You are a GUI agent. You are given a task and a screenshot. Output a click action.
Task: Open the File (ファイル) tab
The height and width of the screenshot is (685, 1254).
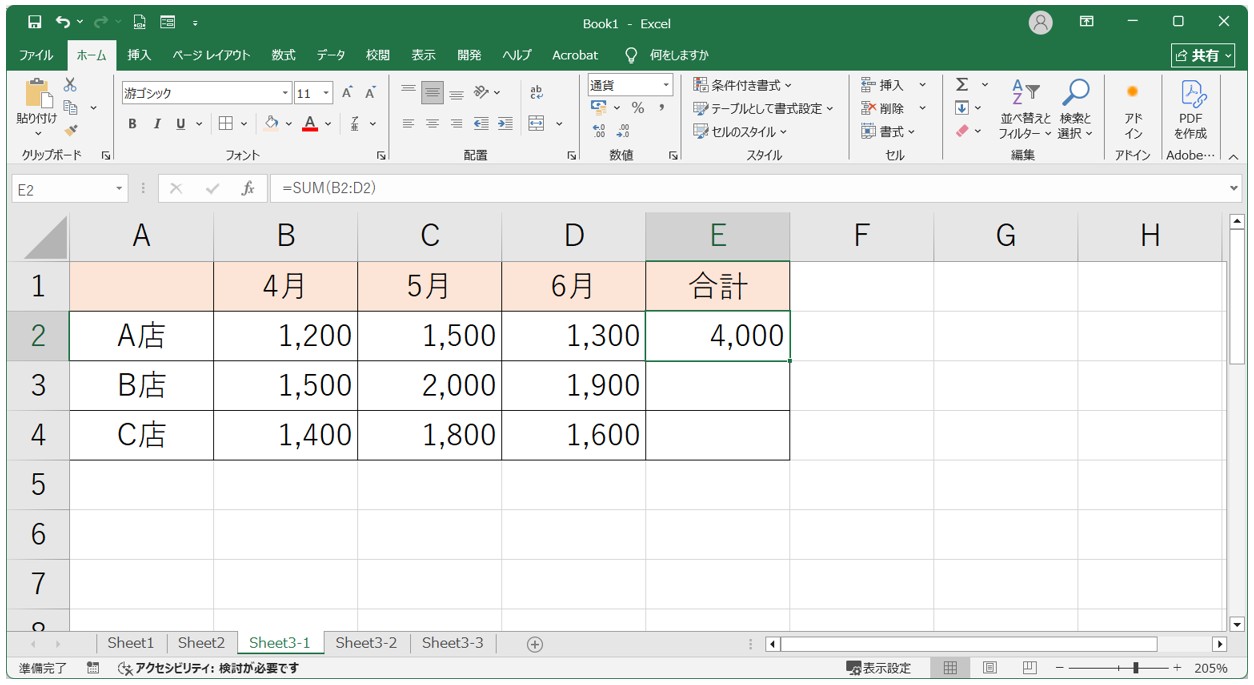pos(36,55)
